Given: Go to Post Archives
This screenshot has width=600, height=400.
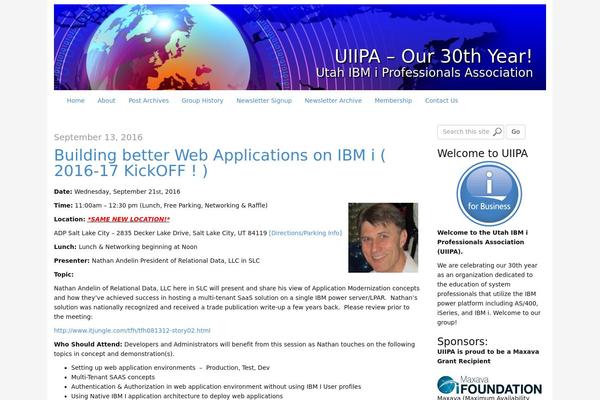Looking at the screenshot, I should pyautogui.click(x=148, y=100).
